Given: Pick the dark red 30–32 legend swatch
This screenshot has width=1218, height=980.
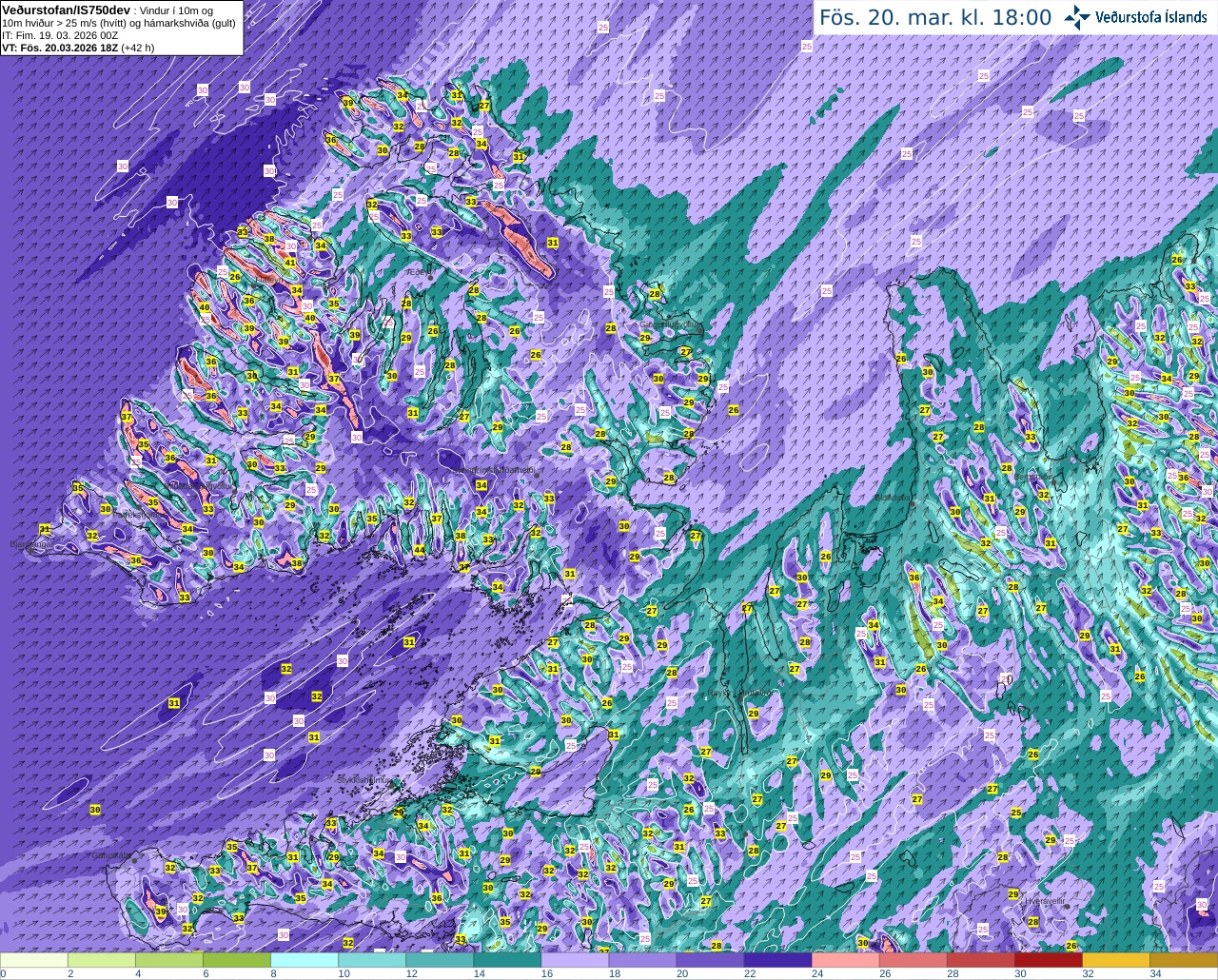Looking at the screenshot, I should click(x=1048, y=960).
